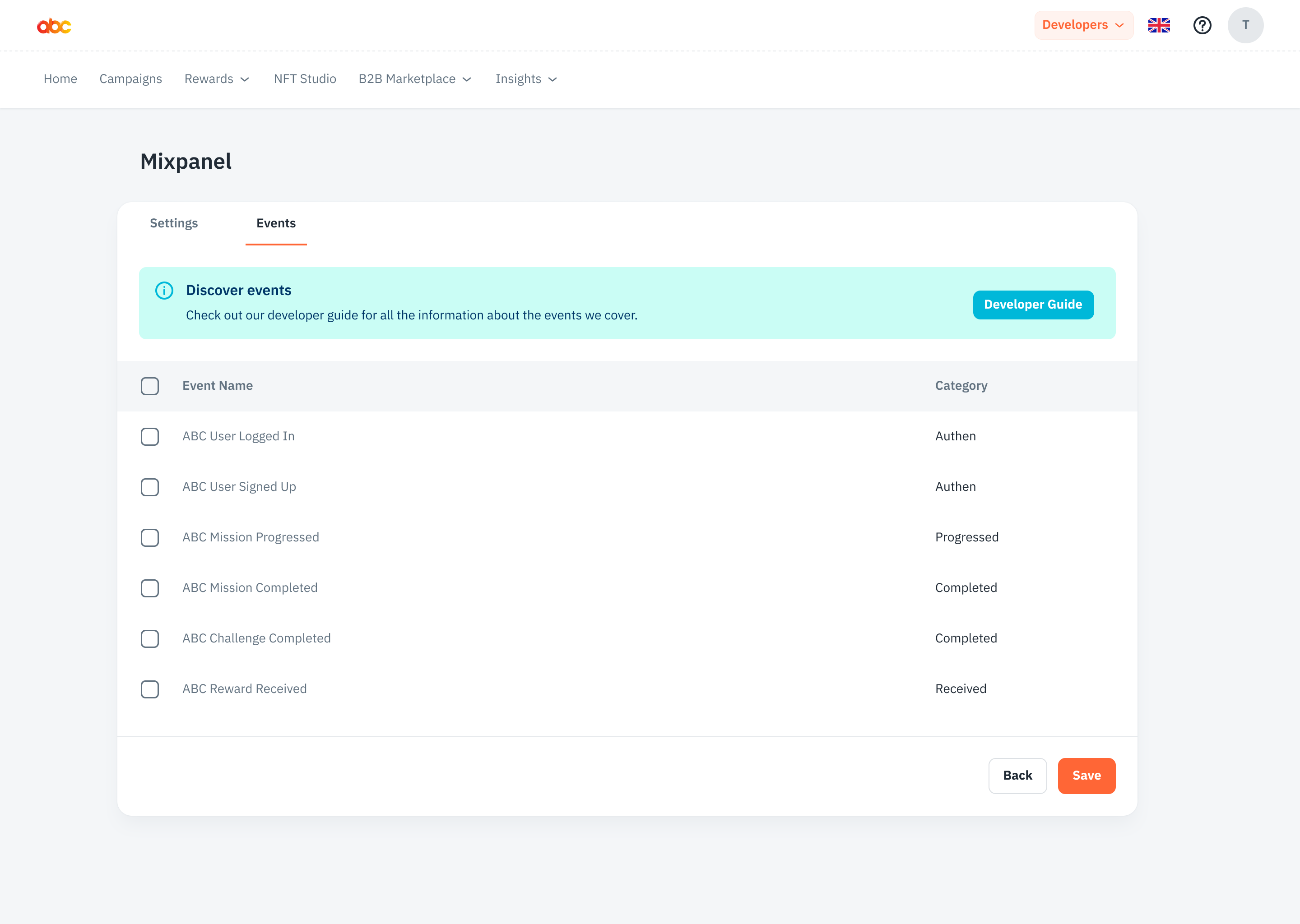Enable the ABC Mission Completed checkbox

pos(150,588)
